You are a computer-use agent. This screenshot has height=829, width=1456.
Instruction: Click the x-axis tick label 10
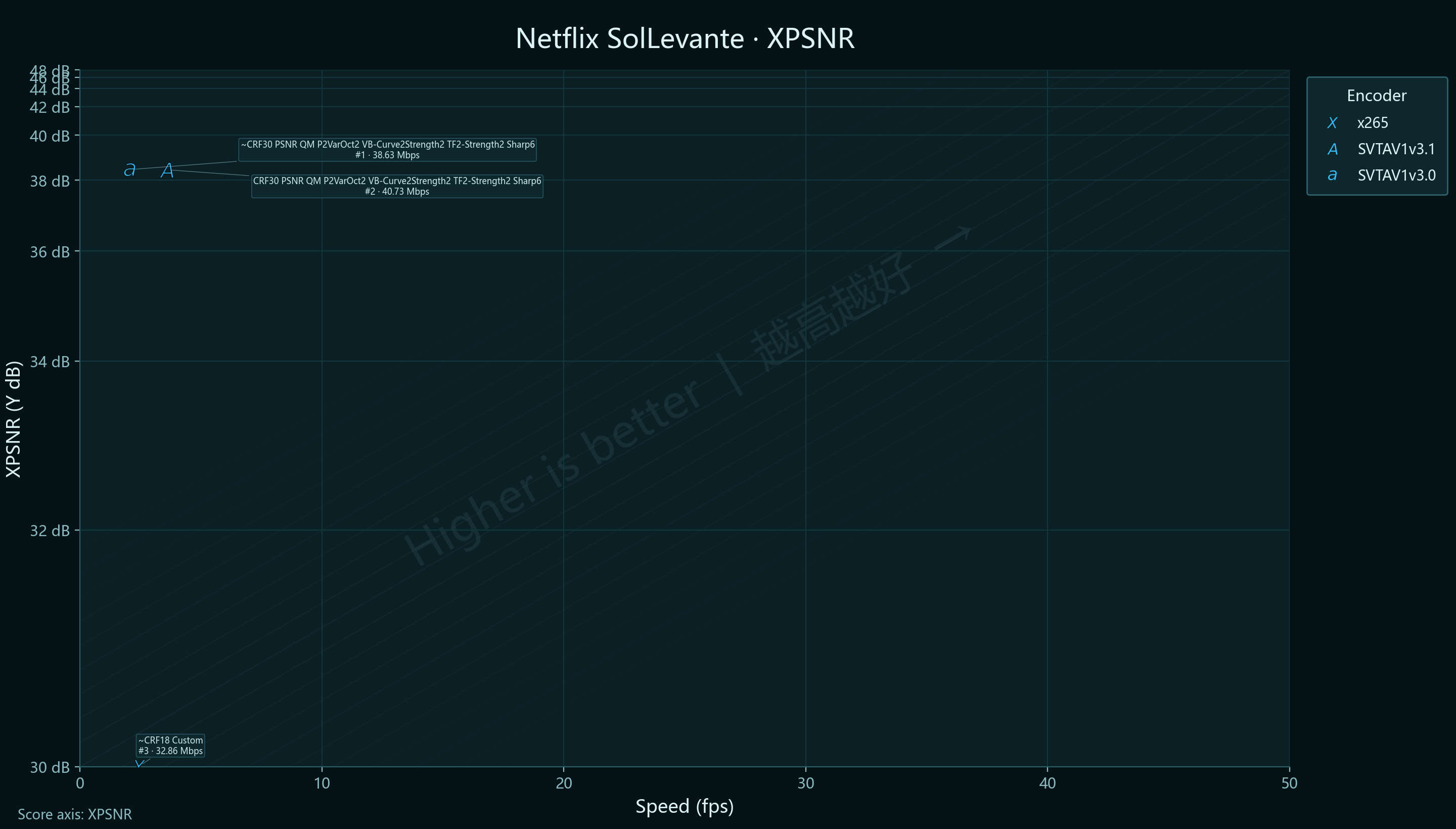pyautogui.click(x=322, y=783)
